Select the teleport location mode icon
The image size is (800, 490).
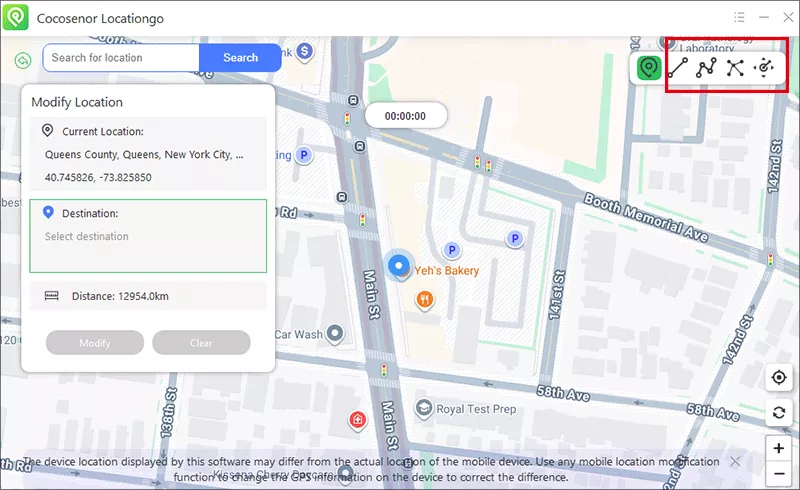point(650,68)
